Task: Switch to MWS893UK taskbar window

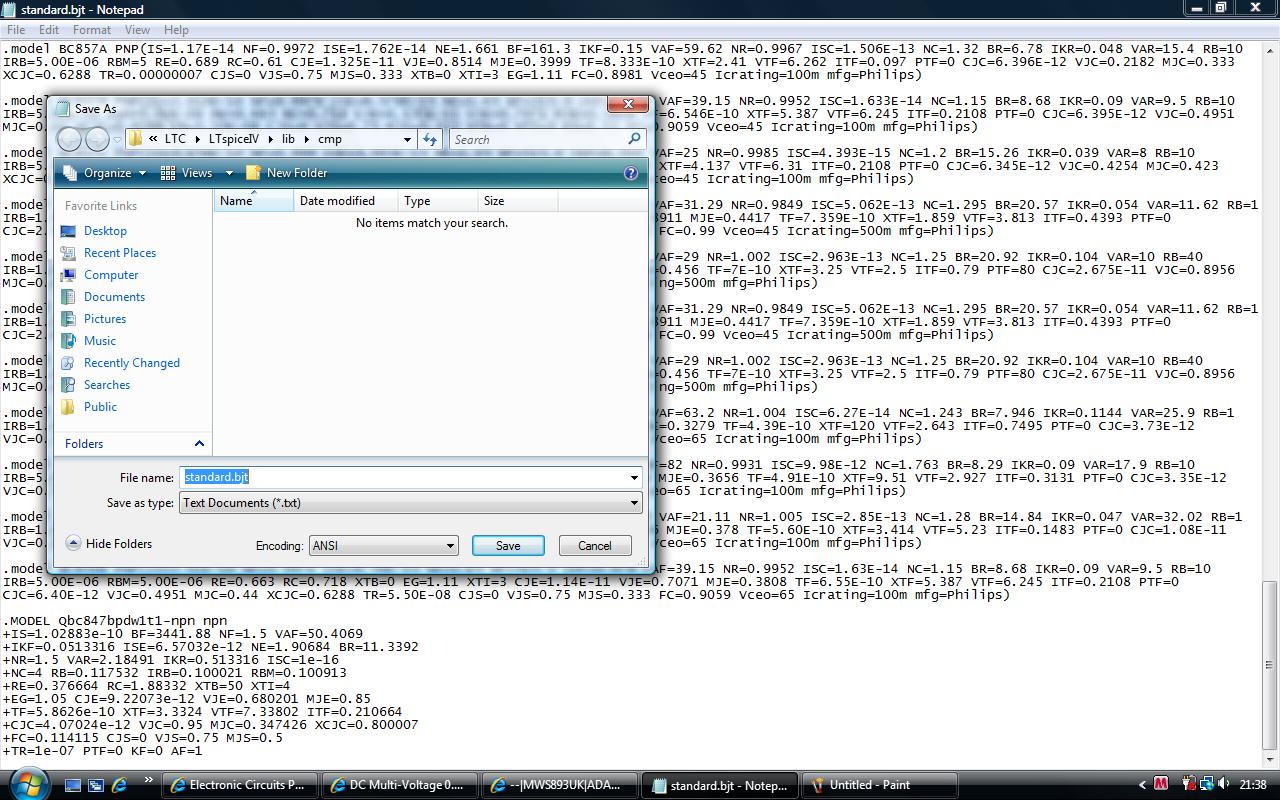Action: coord(559,785)
